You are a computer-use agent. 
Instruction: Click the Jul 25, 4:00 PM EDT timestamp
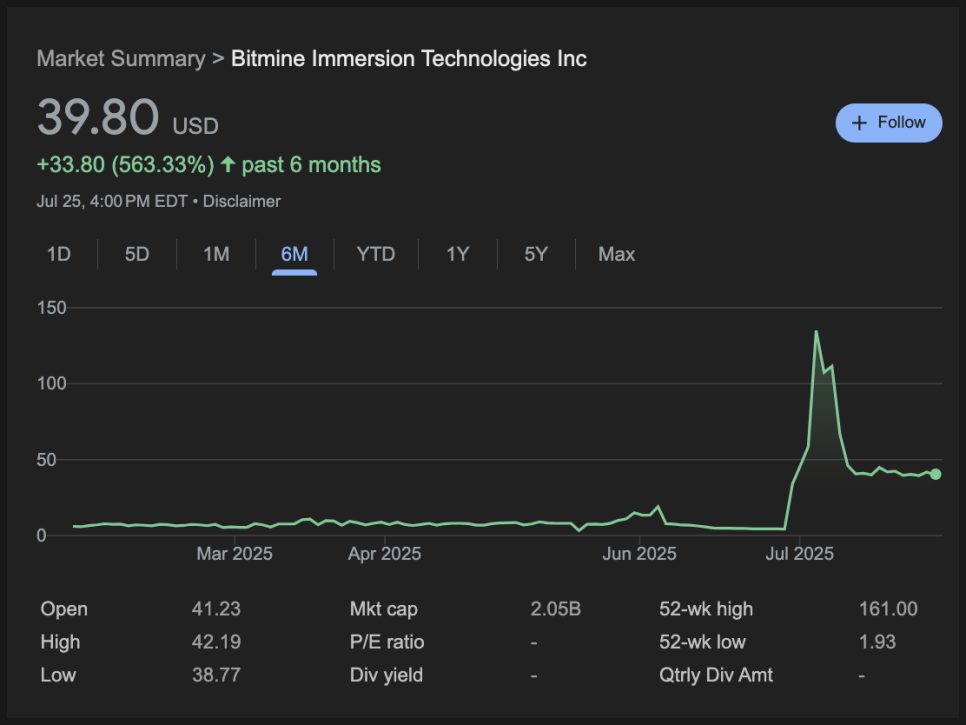tap(112, 201)
